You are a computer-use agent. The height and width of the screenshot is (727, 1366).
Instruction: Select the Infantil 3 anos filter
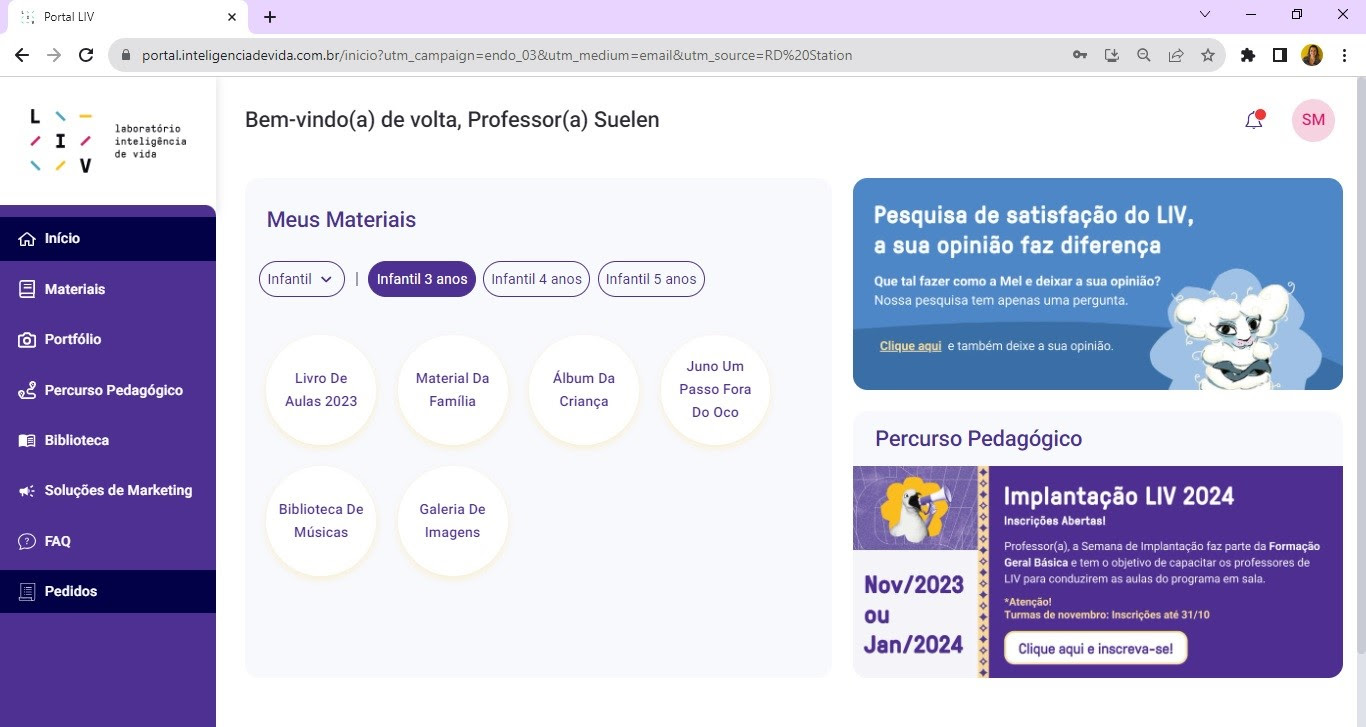[x=422, y=279]
